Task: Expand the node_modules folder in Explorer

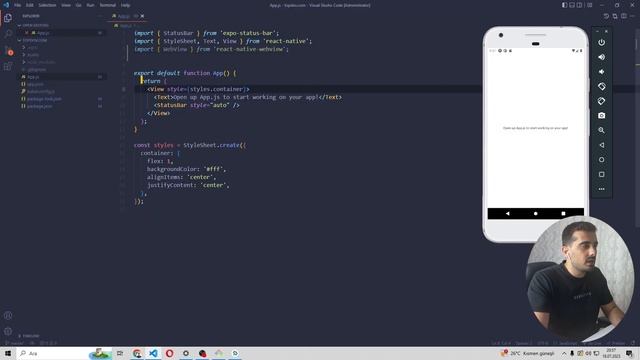Action: pyautogui.click(x=39, y=62)
